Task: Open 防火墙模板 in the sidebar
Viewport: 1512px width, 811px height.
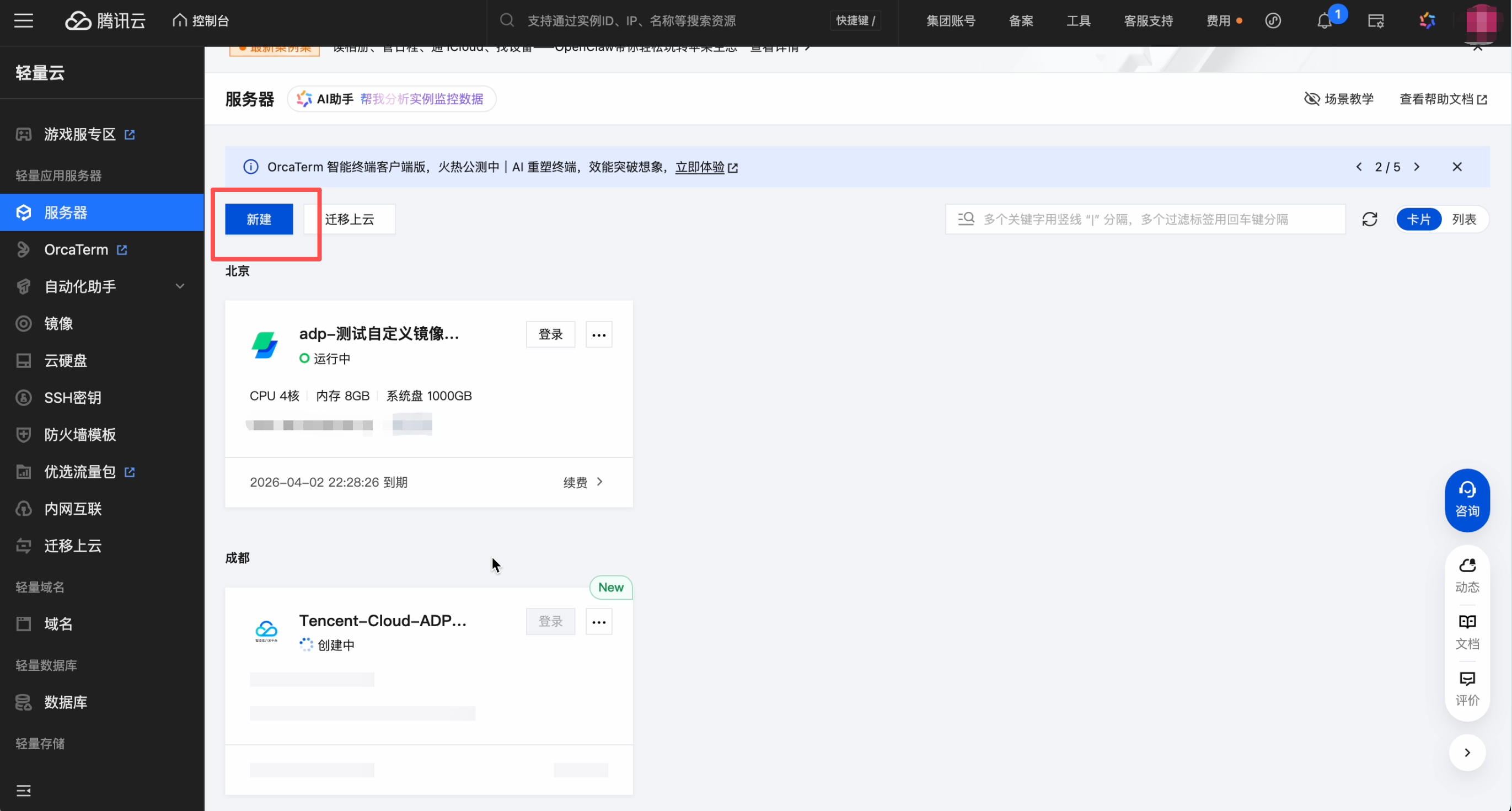Action: click(x=80, y=434)
